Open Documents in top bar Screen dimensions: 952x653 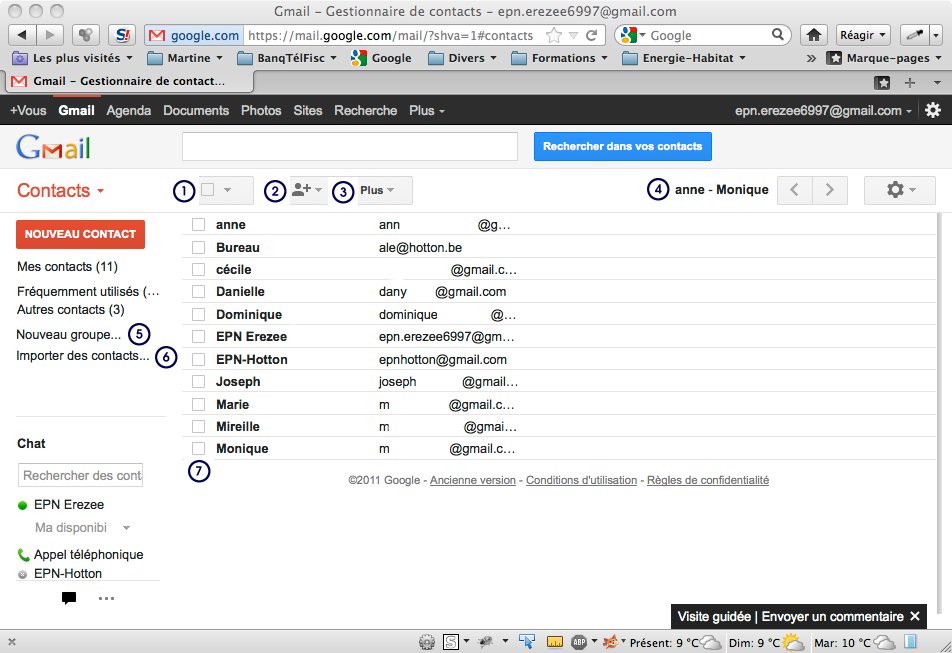[196, 110]
